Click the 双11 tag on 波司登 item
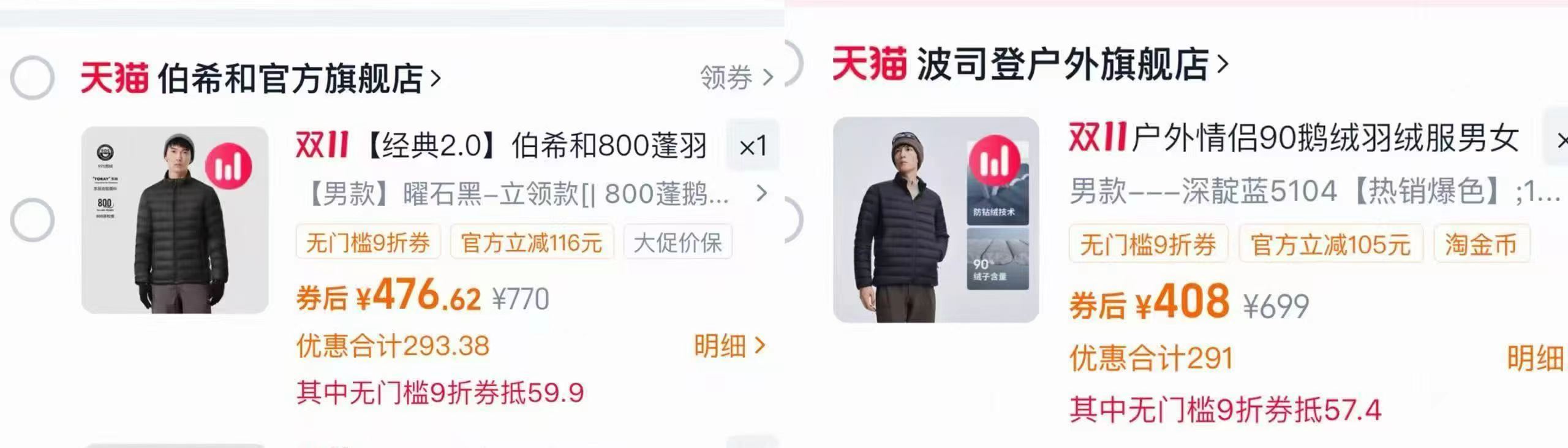This screenshot has width=1568, height=448. tap(1098, 137)
